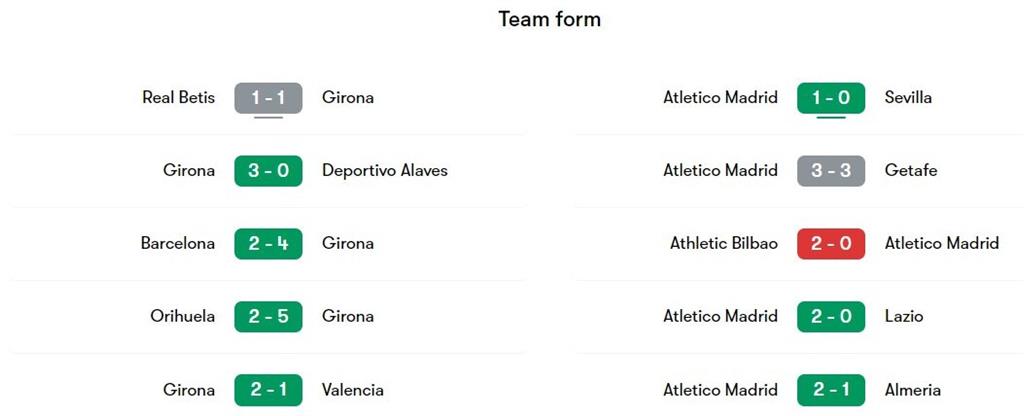Click the 1 - 1 Real Betis vs Girona score
Screen dimensions: 1024x416
click(268, 98)
